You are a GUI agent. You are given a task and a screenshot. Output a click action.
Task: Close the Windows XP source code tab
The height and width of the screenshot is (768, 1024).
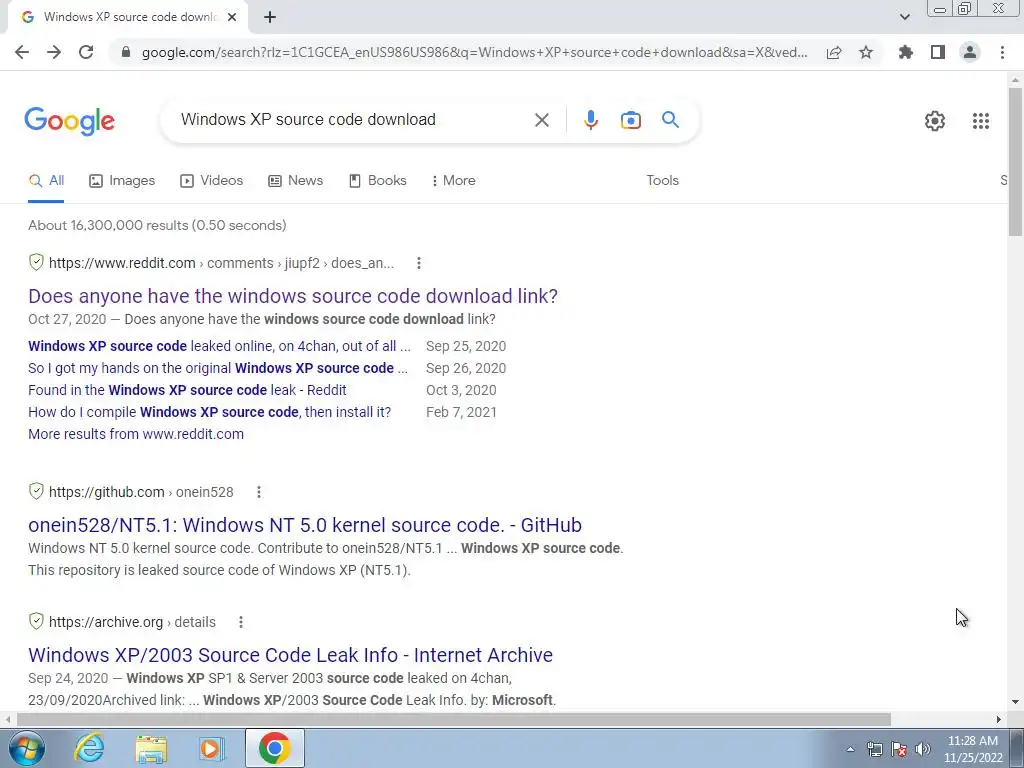(x=232, y=18)
